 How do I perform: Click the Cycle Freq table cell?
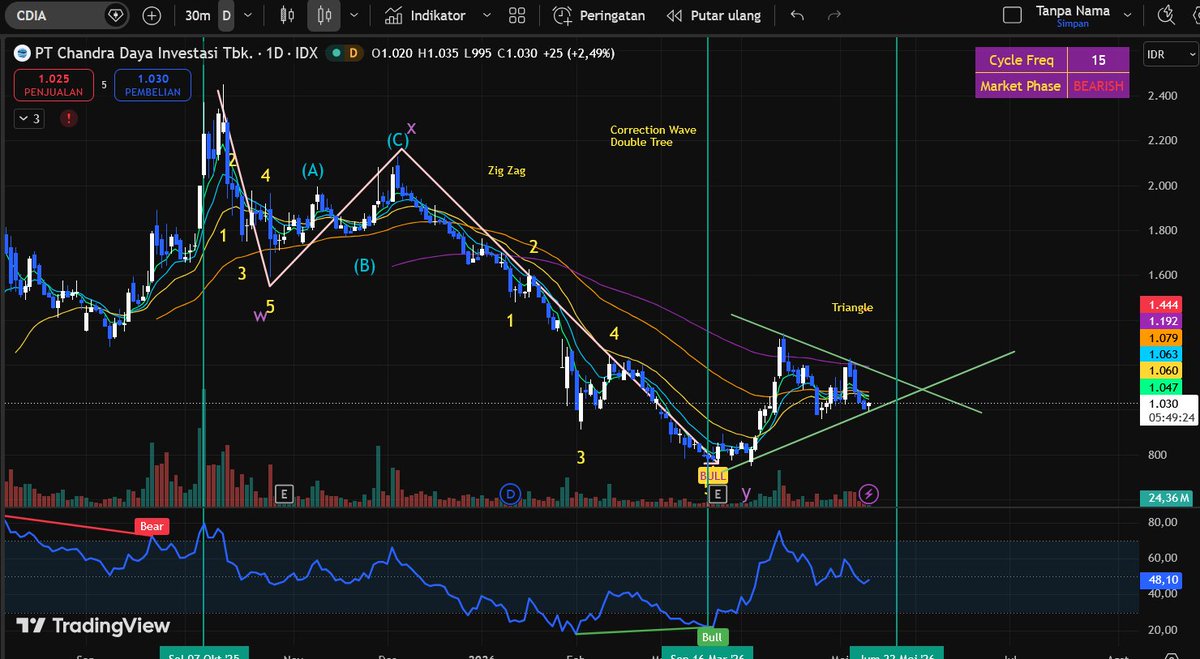[x=1021, y=60]
